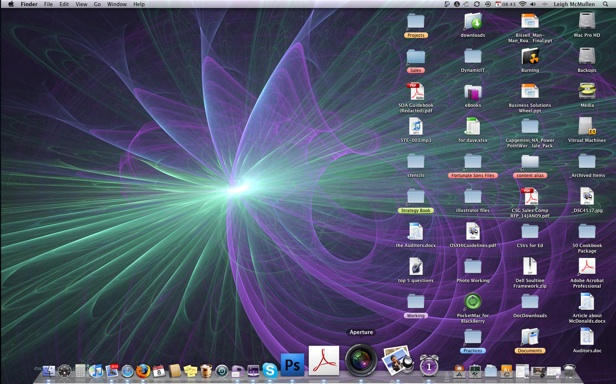Select the illustrator files folder

(x=473, y=196)
